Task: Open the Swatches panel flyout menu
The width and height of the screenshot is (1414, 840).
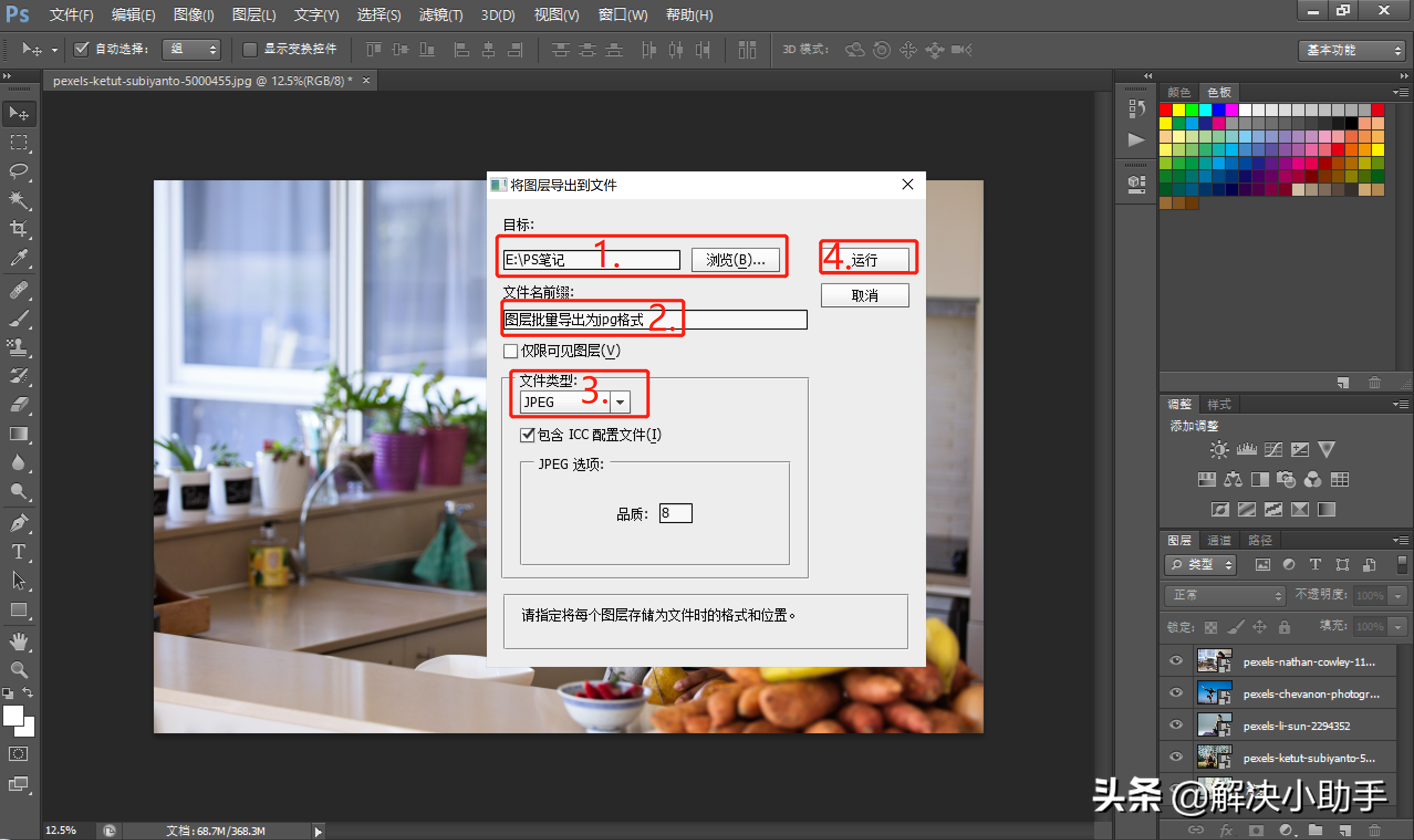Action: pyautogui.click(x=1401, y=92)
